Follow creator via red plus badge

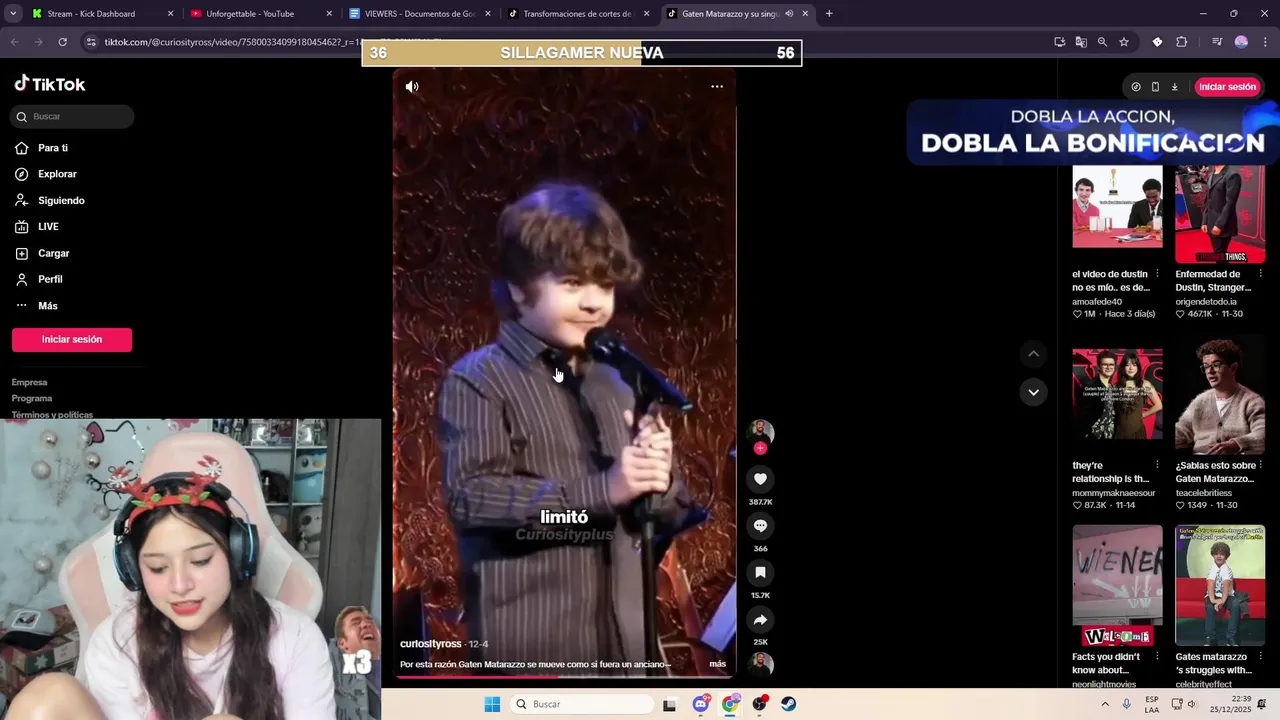[760, 449]
